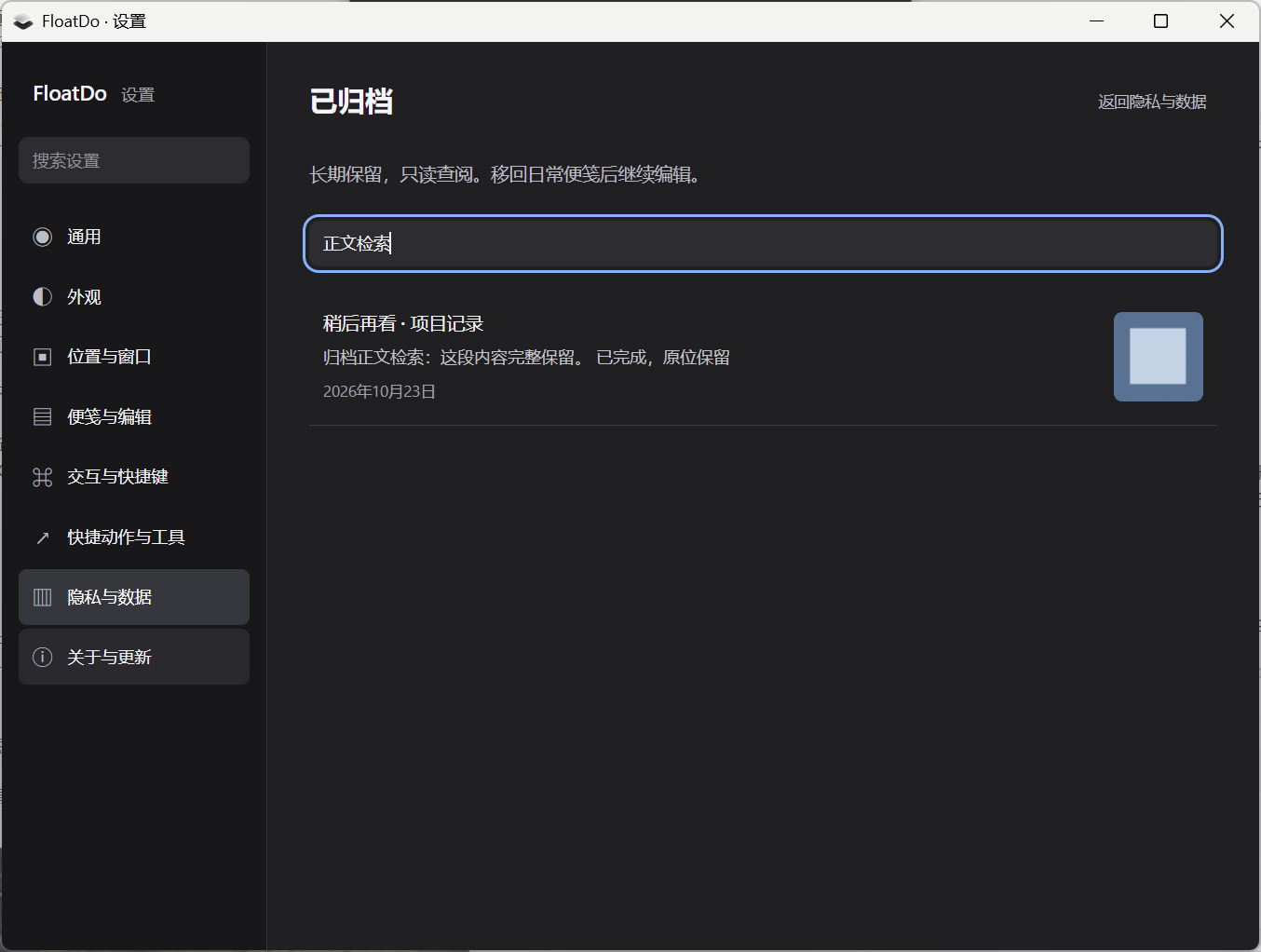Viewport: 1261px width, 952px height.
Task: Open 快捷动作与工具 section
Action: (x=134, y=537)
